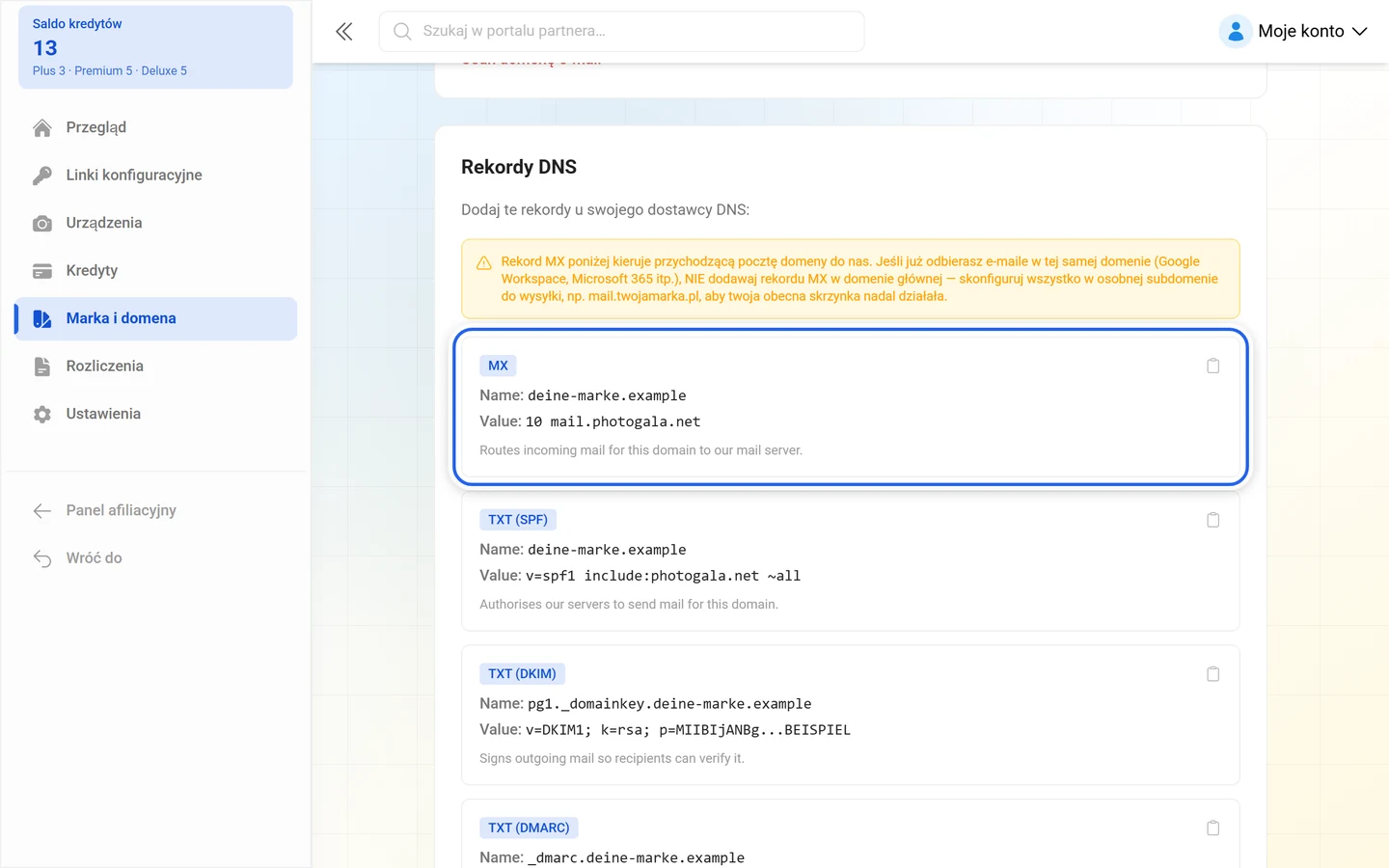Click the camera icon next to Urządzenia
The height and width of the screenshot is (868, 1389).
(x=42, y=224)
